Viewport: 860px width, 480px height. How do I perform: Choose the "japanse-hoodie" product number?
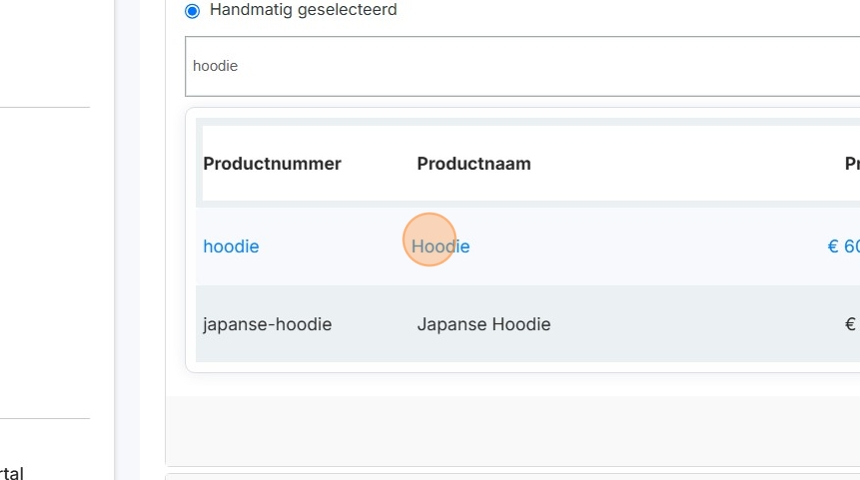[x=267, y=324]
